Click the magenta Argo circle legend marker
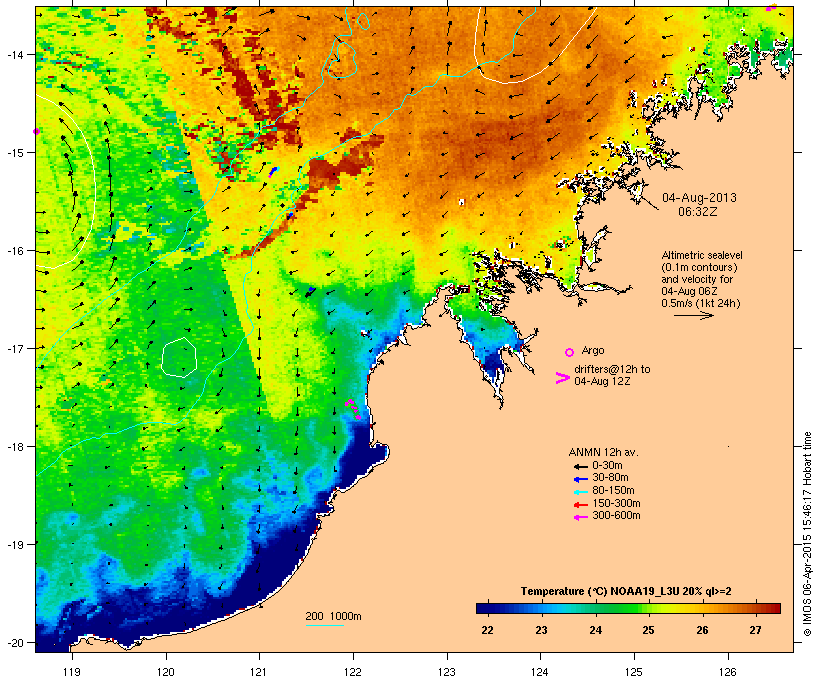 click(570, 352)
